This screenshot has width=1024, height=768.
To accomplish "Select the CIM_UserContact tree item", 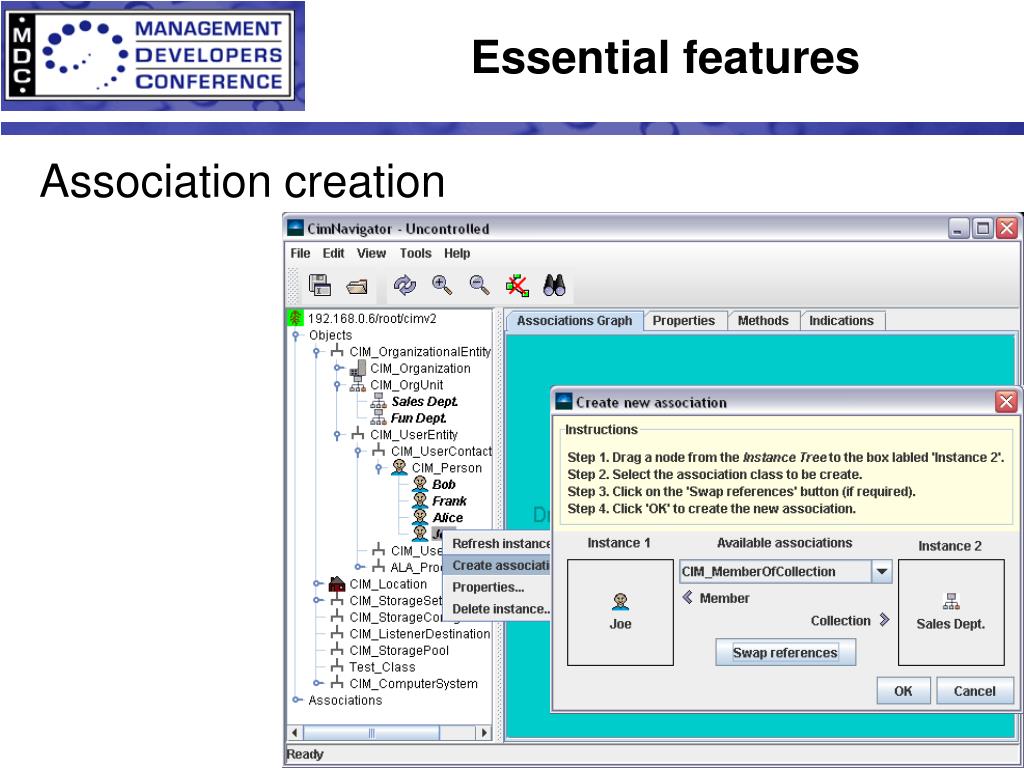I will click(441, 451).
